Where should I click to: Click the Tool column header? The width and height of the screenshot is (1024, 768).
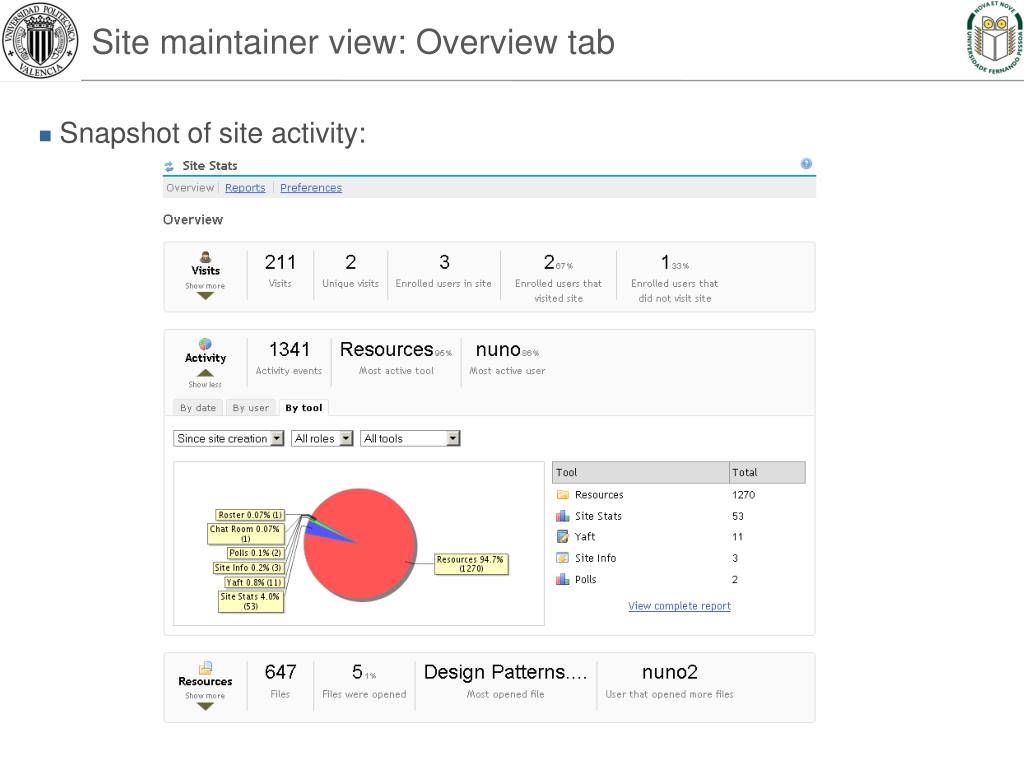tap(641, 472)
